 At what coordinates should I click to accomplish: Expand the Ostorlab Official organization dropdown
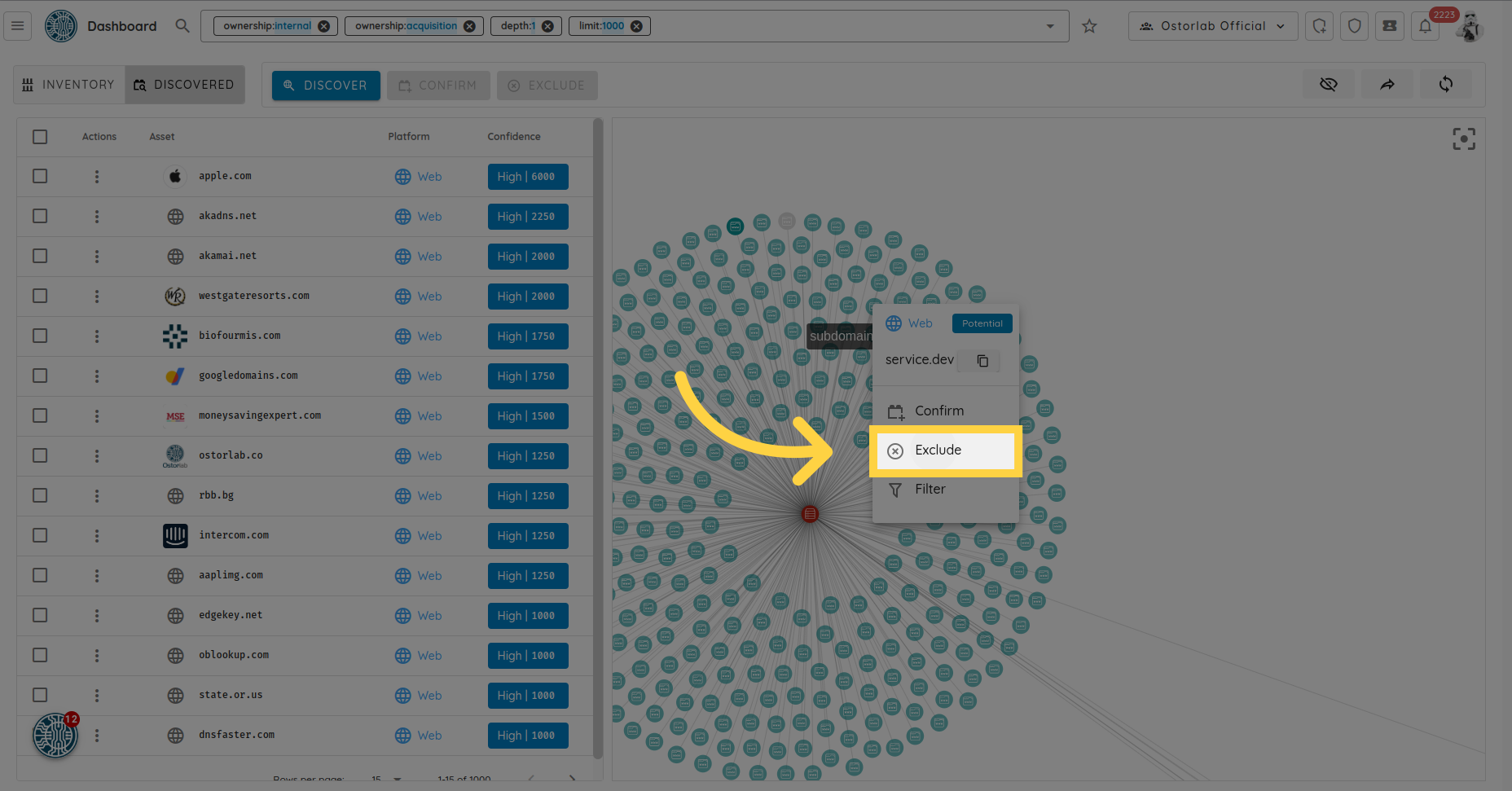click(1212, 26)
